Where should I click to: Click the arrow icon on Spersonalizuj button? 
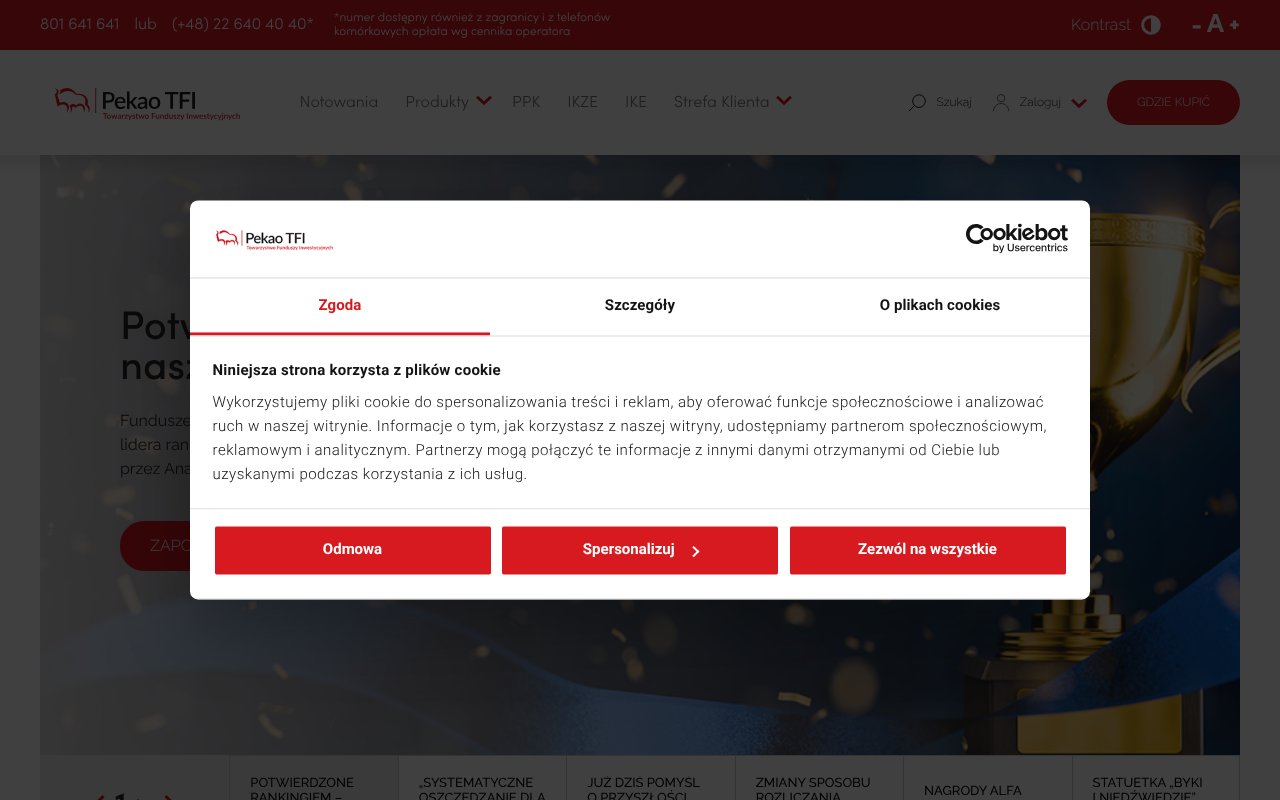pyautogui.click(x=696, y=551)
